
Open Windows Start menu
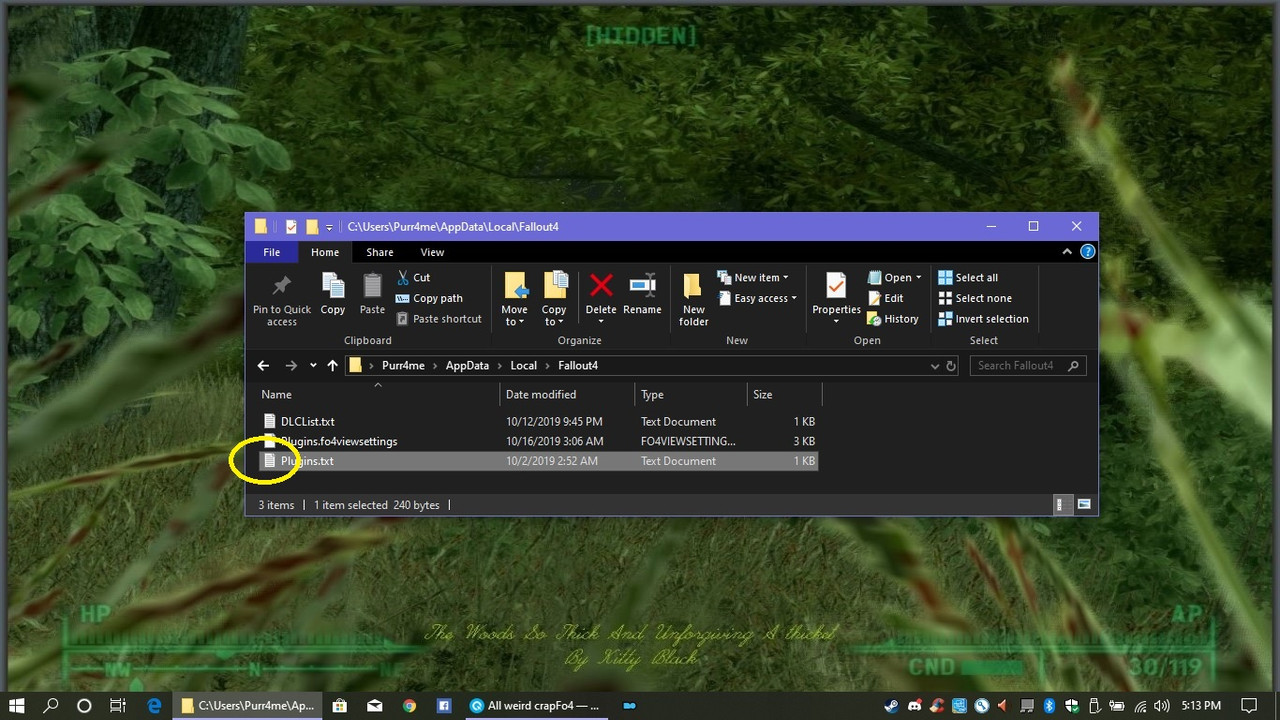[x=18, y=706]
